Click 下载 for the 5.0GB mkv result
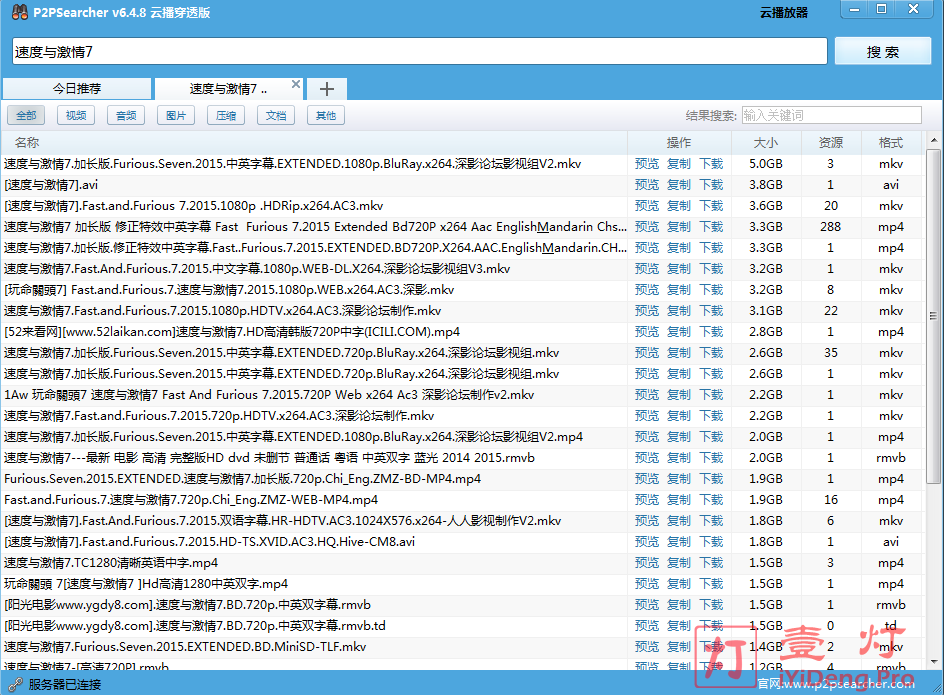The height and width of the screenshot is (695, 944). click(711, 164)
